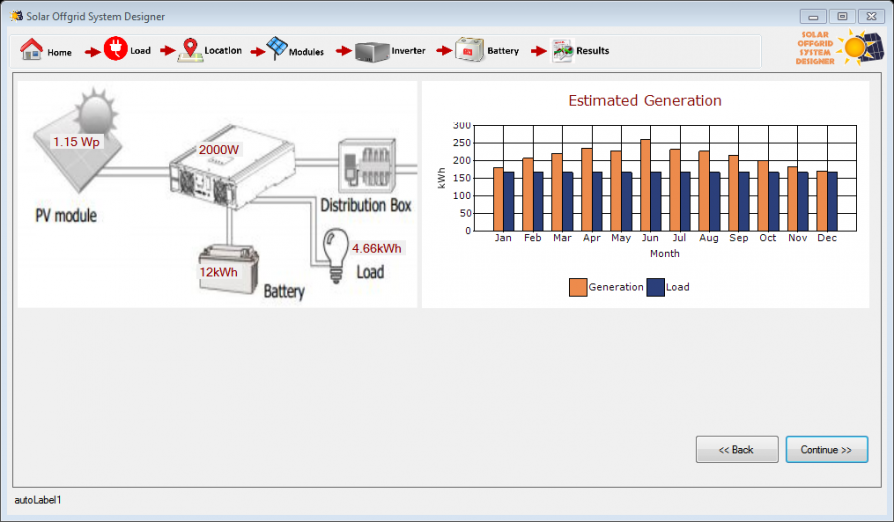Select the Location map pin icon
Viewport: 894px width, 522px height.
[190, 50]
